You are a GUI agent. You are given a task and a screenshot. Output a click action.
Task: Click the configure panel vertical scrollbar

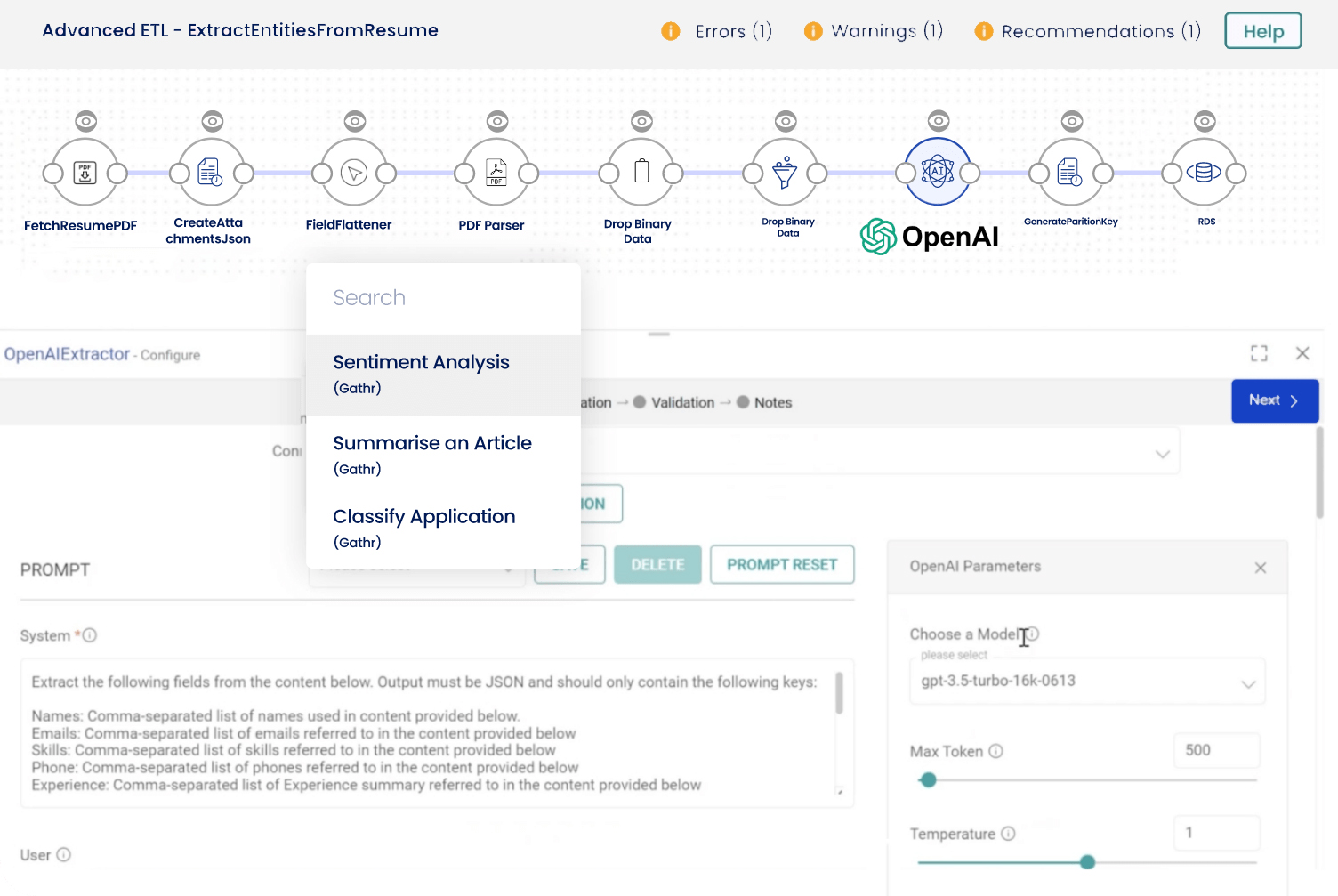tap(1320, 472)
